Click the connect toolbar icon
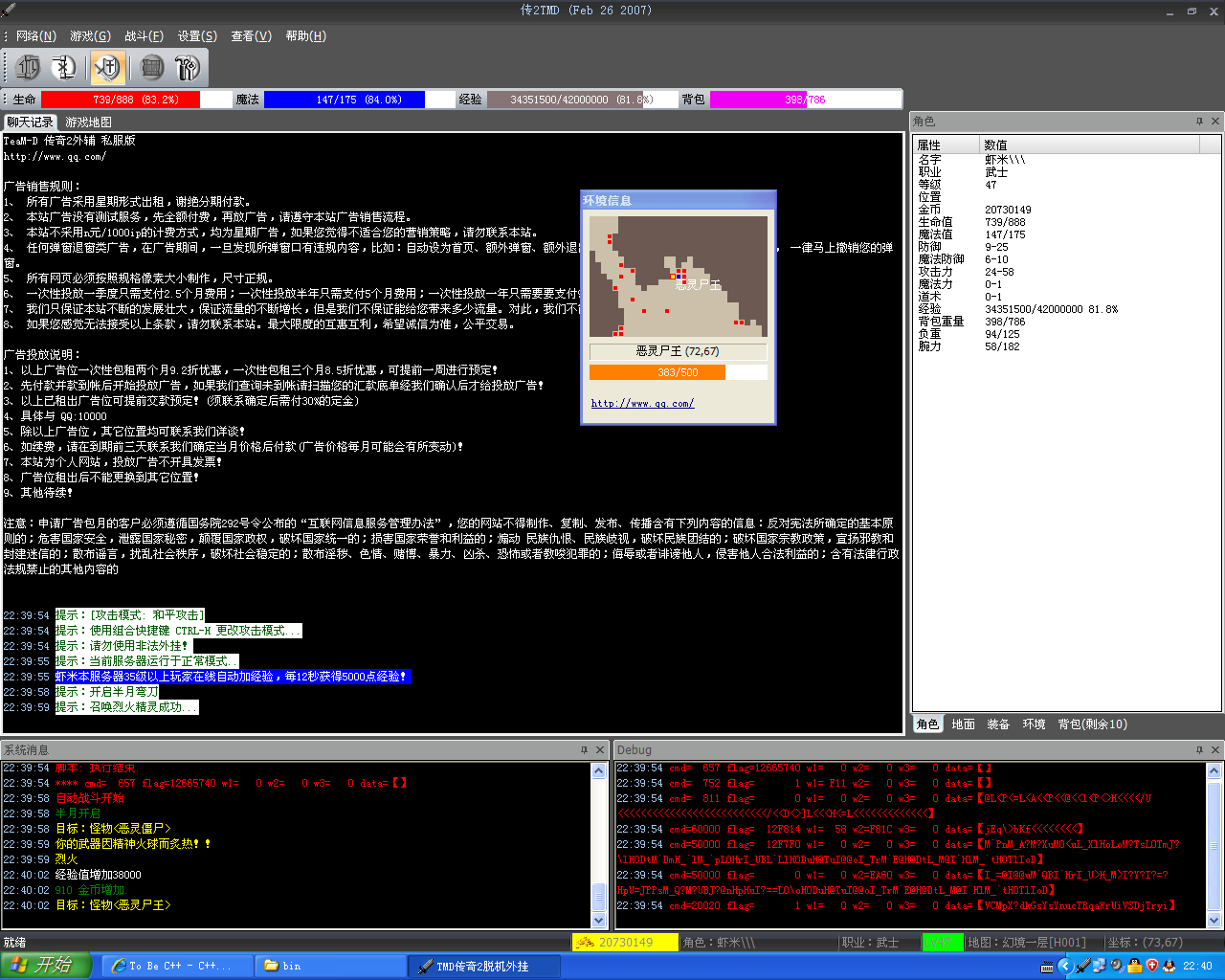Image resolution: width=1225 pixels, height=980 pixels. click(28, 67)
